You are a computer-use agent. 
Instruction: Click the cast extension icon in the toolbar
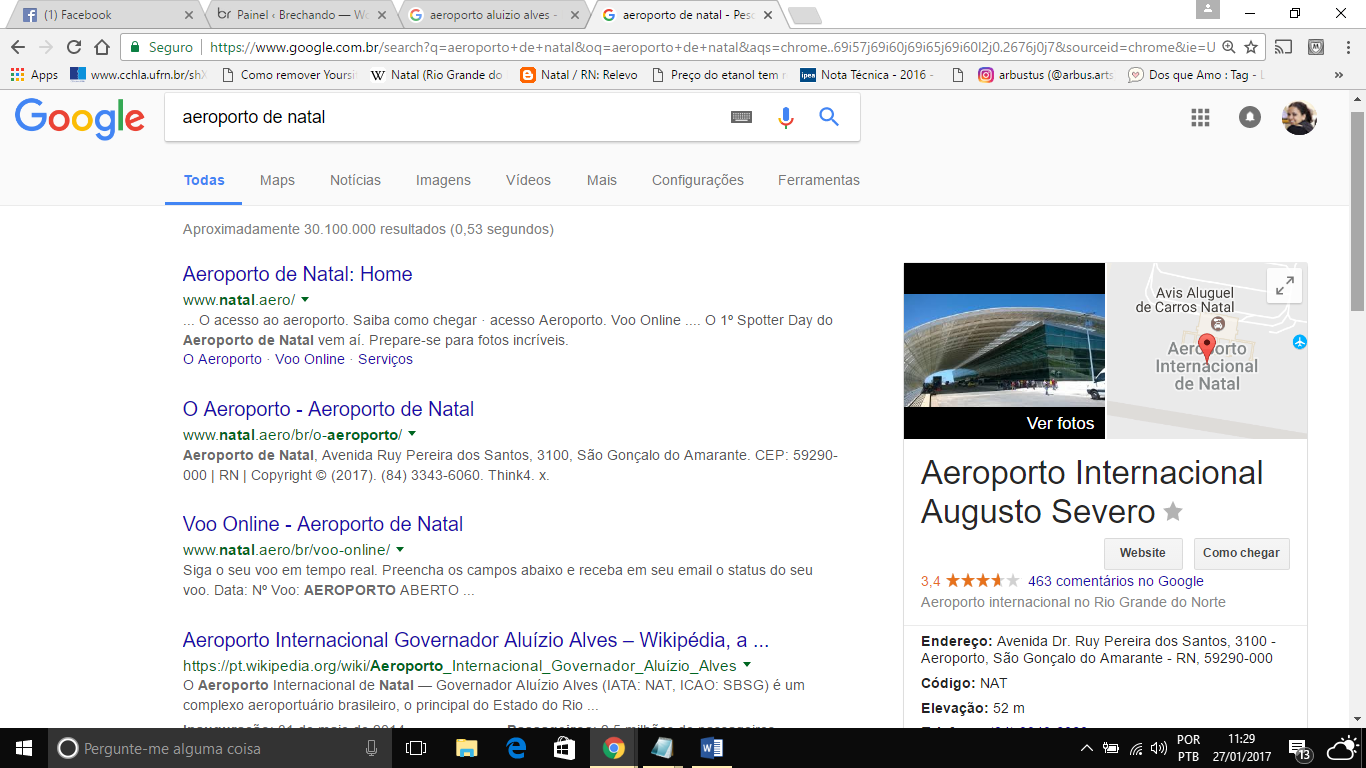[1286, 47]
